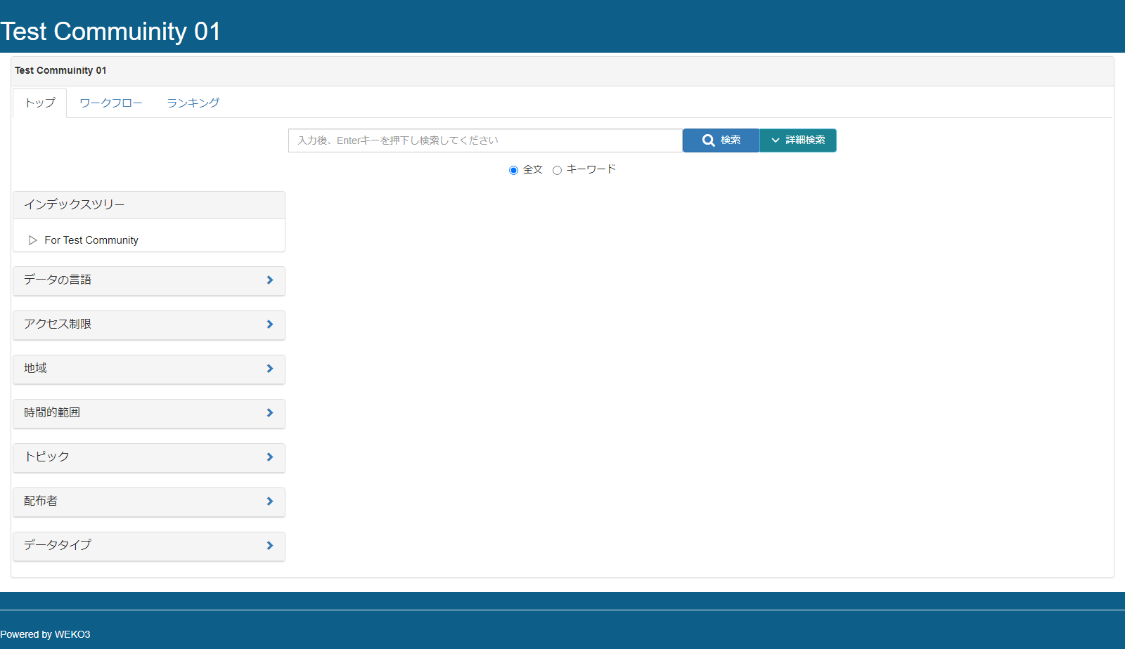Click the Test Commuinity 01 header title
This screenshot has width=1125, height=649.
pyautogui.click(x=110, y=32)
